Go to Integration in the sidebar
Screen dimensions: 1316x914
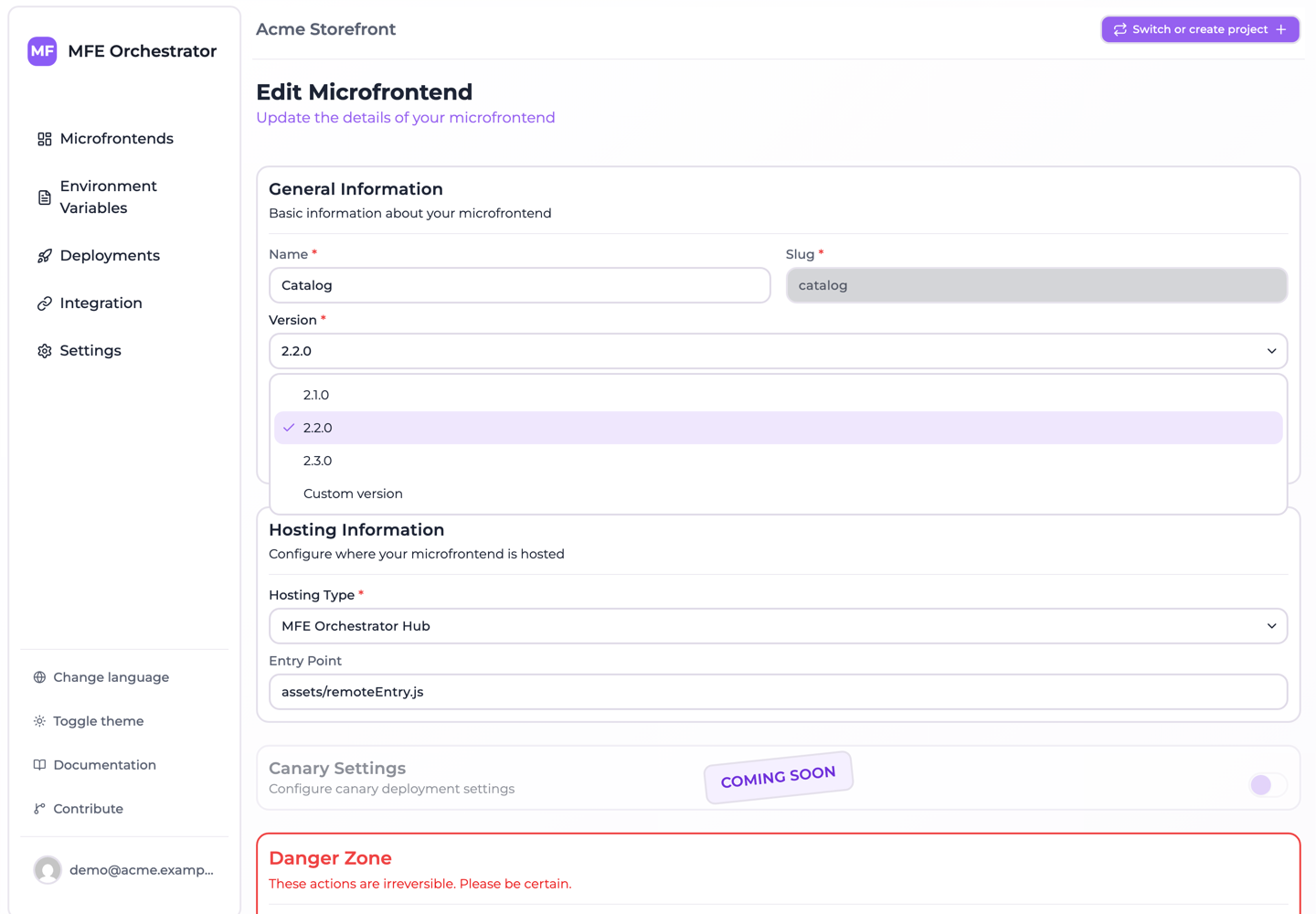tap(124, 303)
